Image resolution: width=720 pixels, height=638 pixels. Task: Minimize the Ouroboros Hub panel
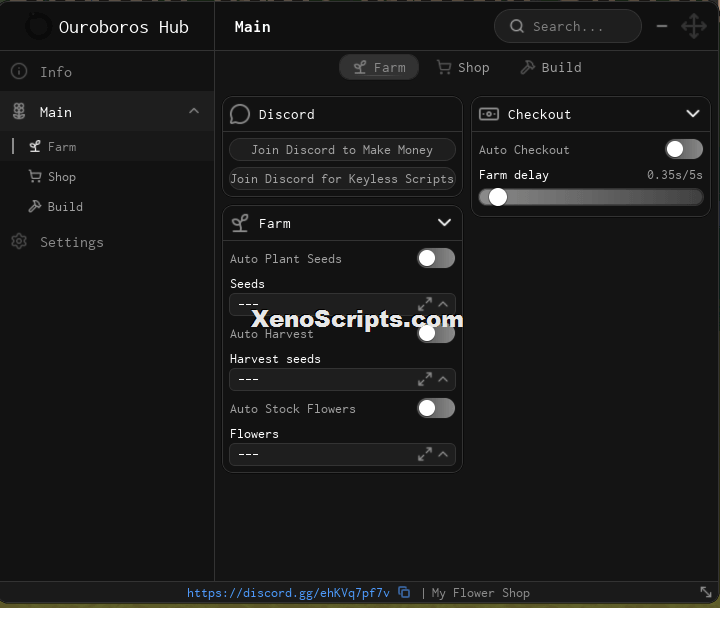[662, 26]
